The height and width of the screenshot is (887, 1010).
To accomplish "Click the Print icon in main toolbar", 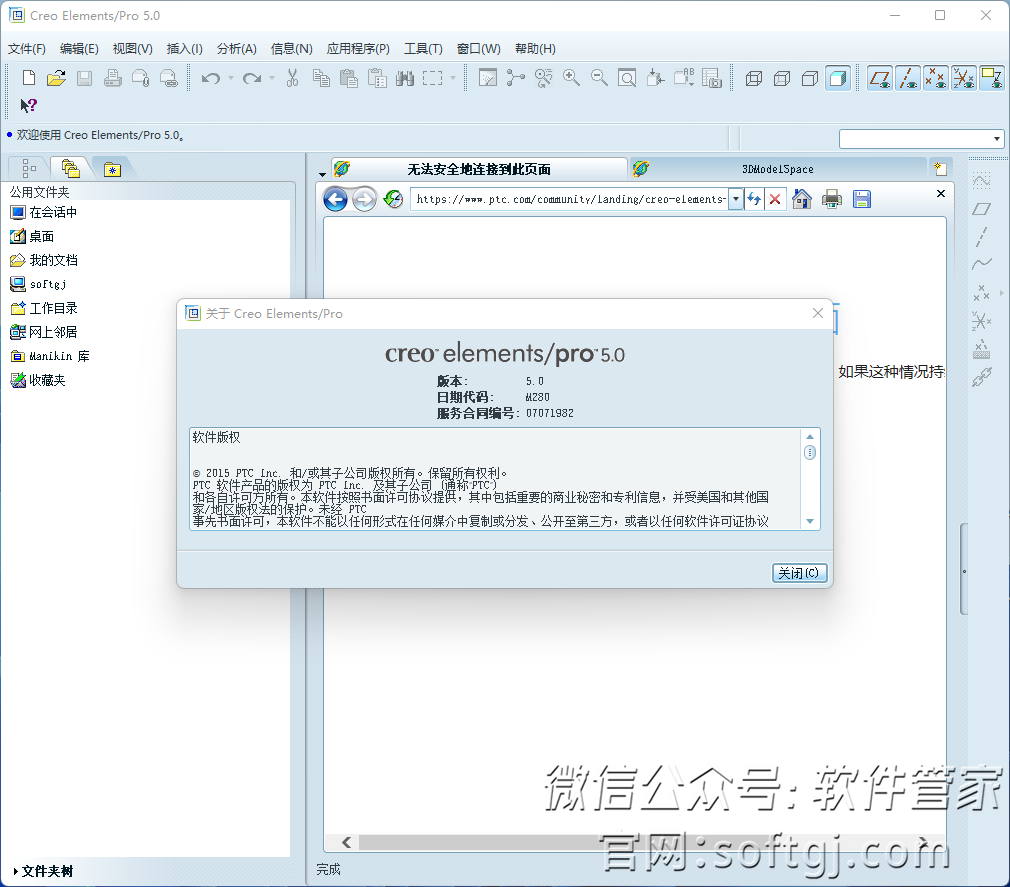I will pos(113,78).
